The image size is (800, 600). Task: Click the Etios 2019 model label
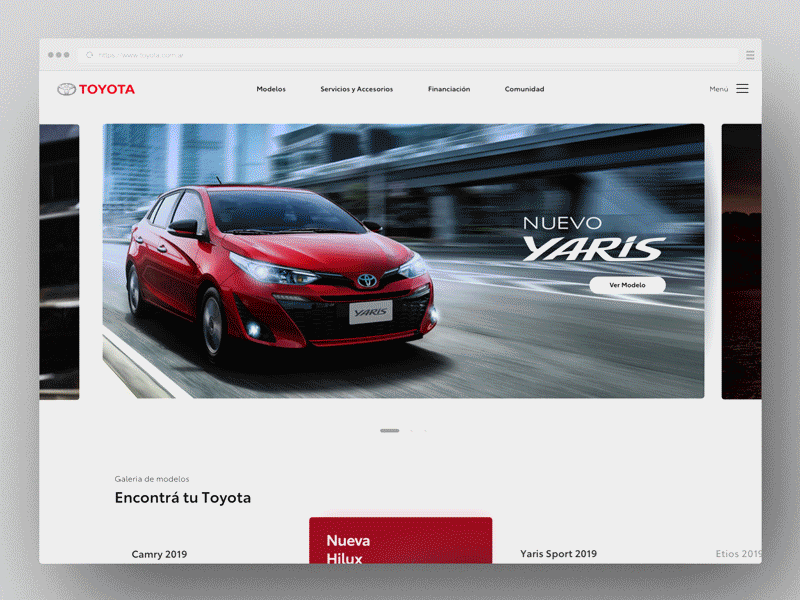pyautogui.click(x=739, y=553)
